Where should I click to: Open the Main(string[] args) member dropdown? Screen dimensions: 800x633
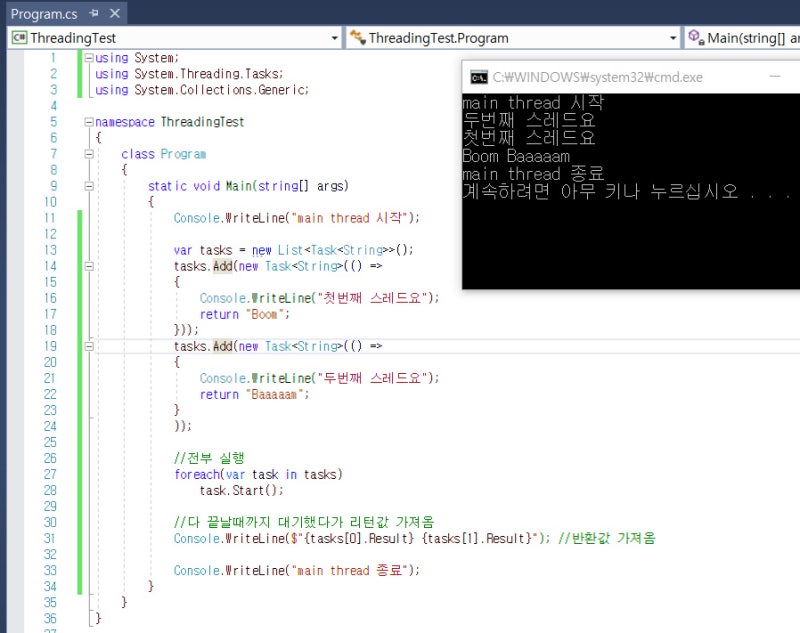point(750,38)
